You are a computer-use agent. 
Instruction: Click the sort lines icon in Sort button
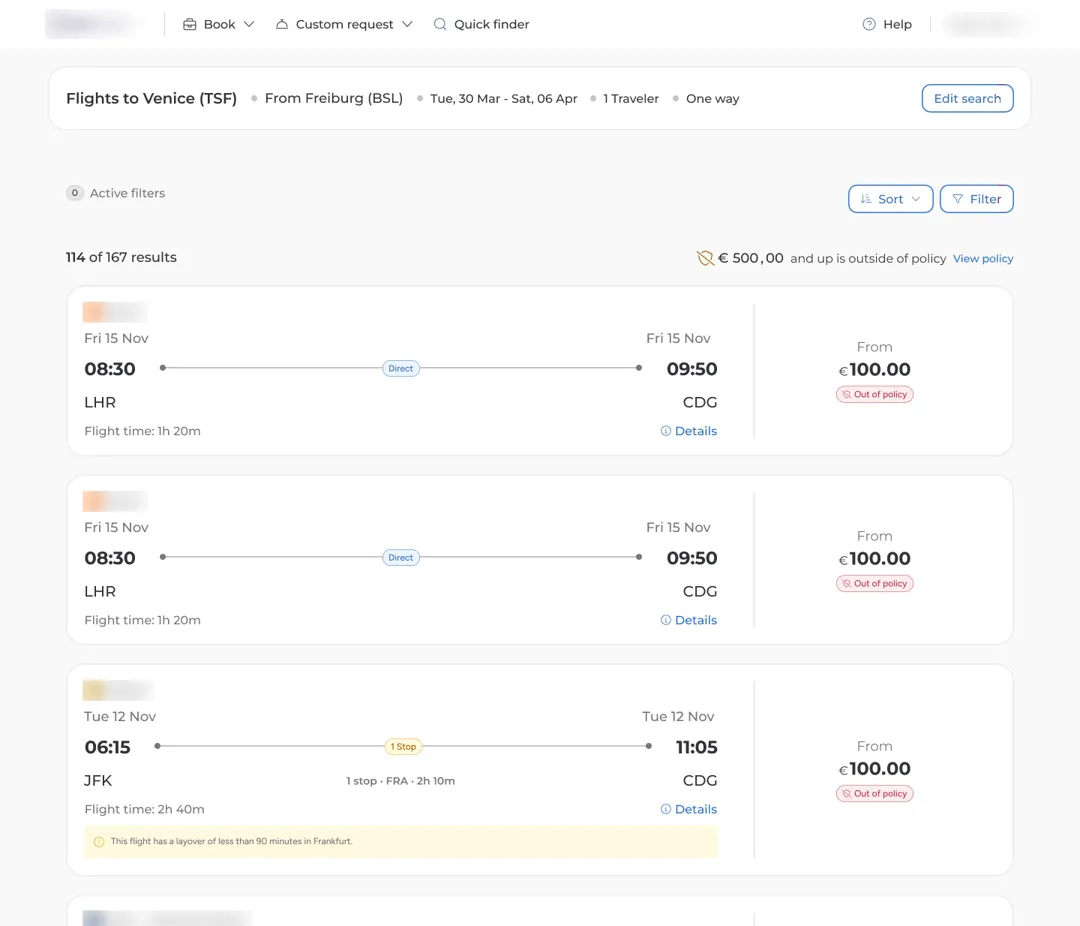pos(866,198)
